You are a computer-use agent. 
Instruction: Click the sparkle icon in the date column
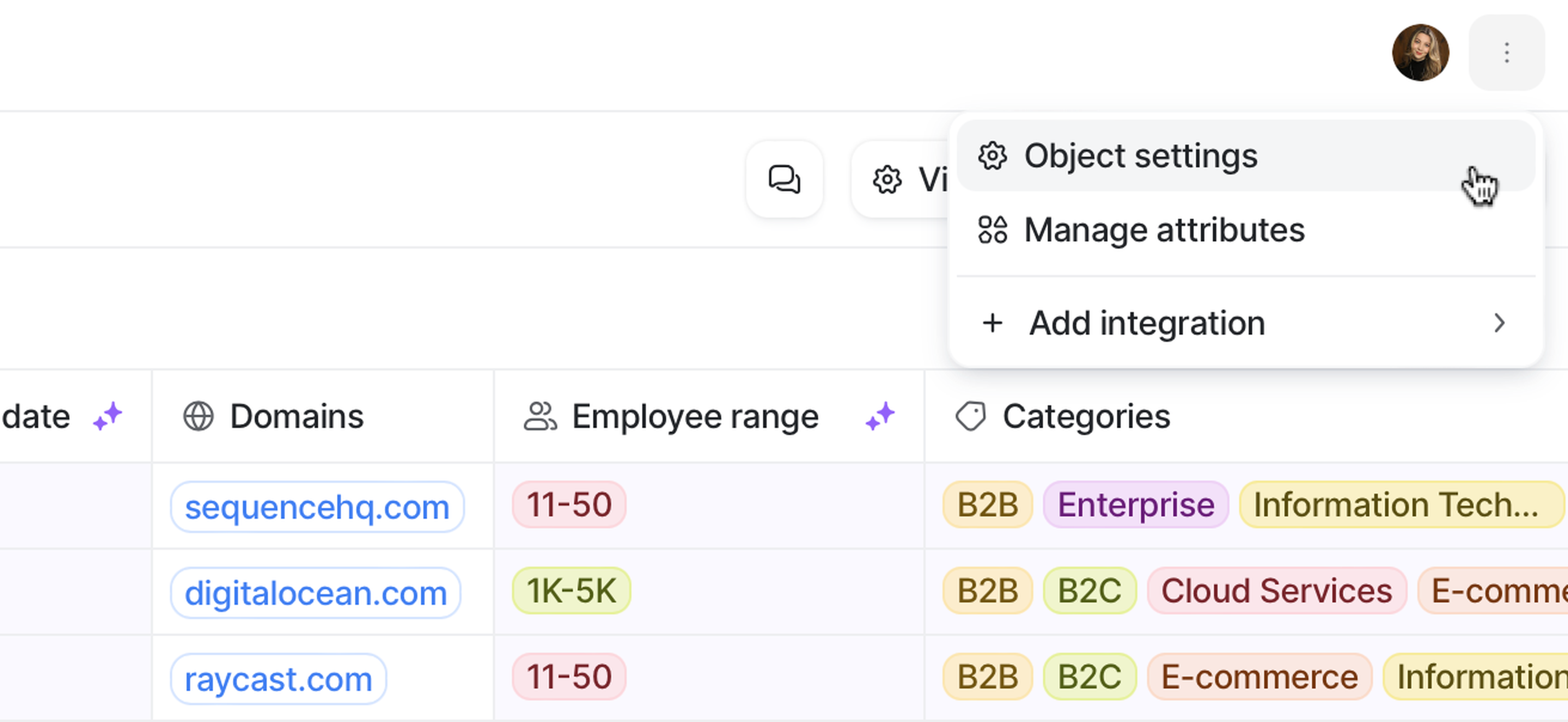[x=107, y=417]
